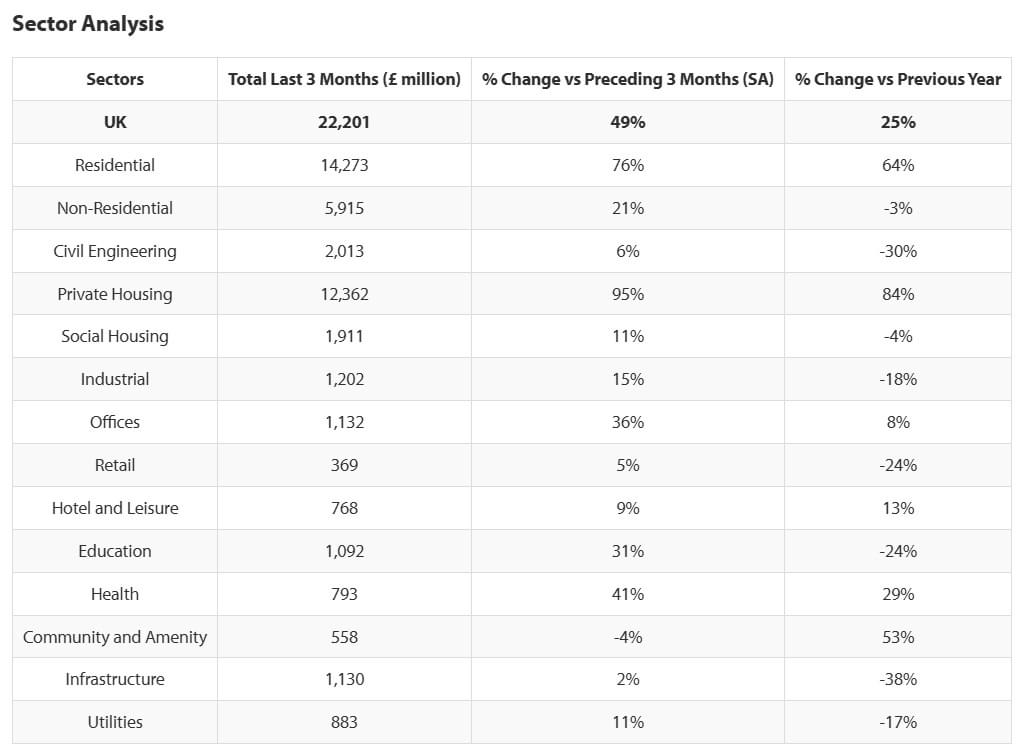Click the Education total value 1,092

click(344, 551)
